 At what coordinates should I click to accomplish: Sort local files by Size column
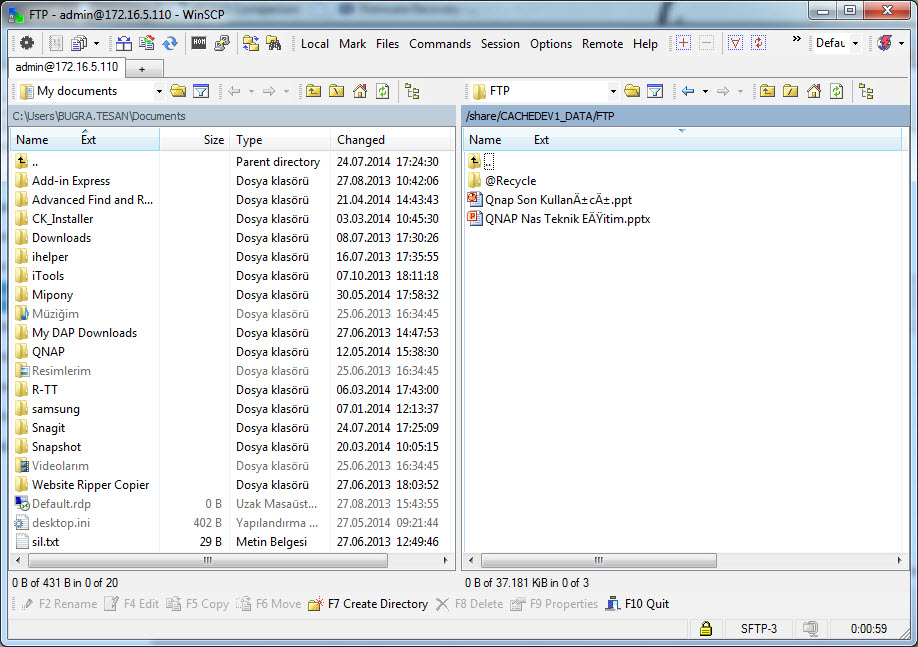point(195,140)
